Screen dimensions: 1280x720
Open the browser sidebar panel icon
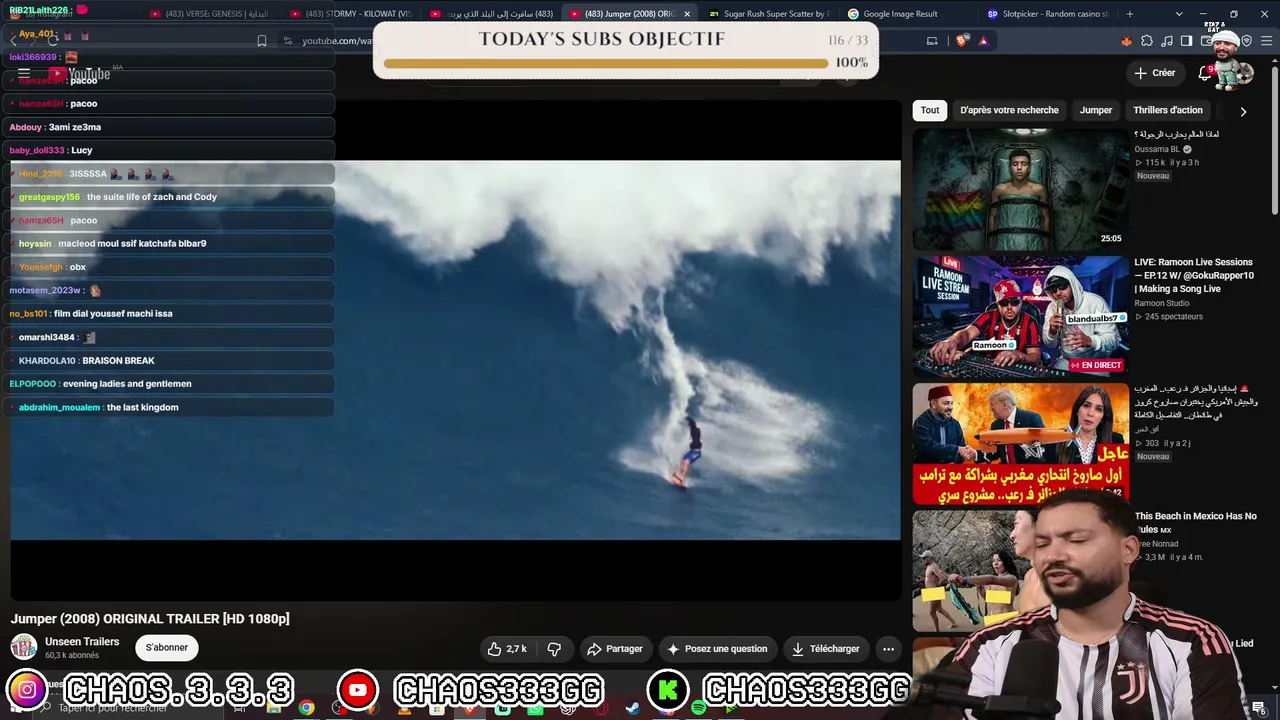pos(1186,41)
